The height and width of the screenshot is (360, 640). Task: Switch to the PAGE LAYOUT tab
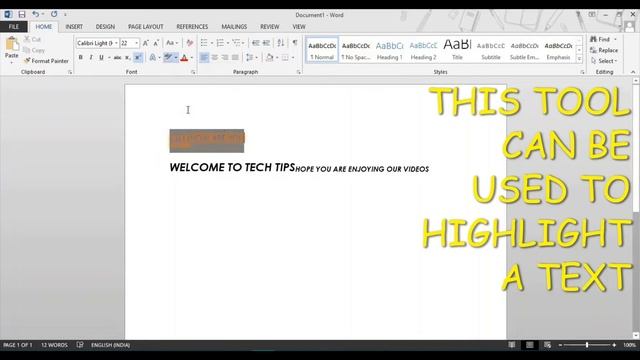(x=146, y=27)
